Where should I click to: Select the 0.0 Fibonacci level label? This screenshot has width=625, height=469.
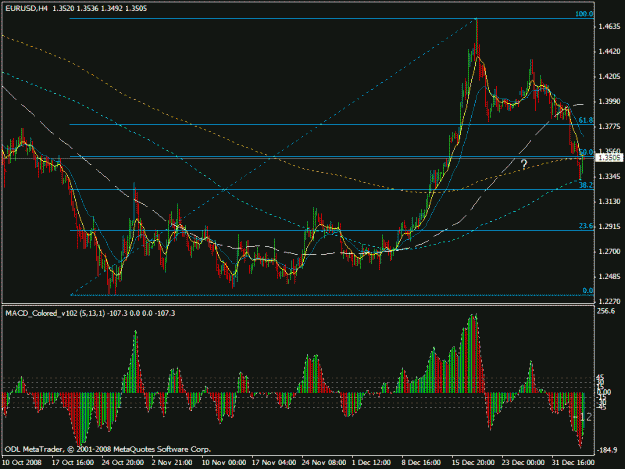pos(588,290)
